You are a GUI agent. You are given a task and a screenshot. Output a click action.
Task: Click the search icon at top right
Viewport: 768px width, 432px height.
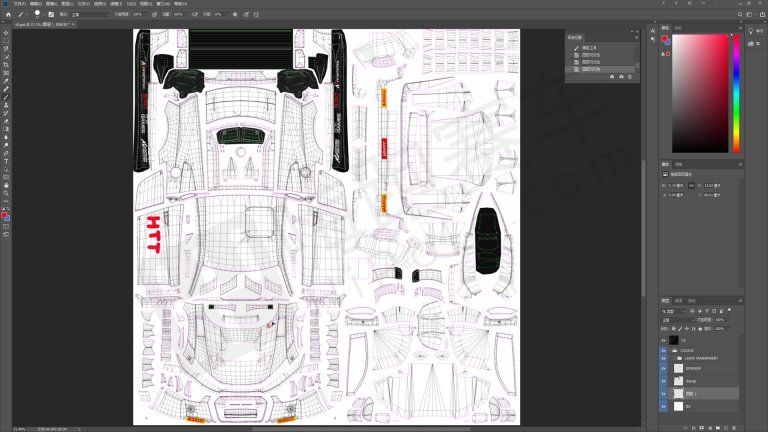740,15
